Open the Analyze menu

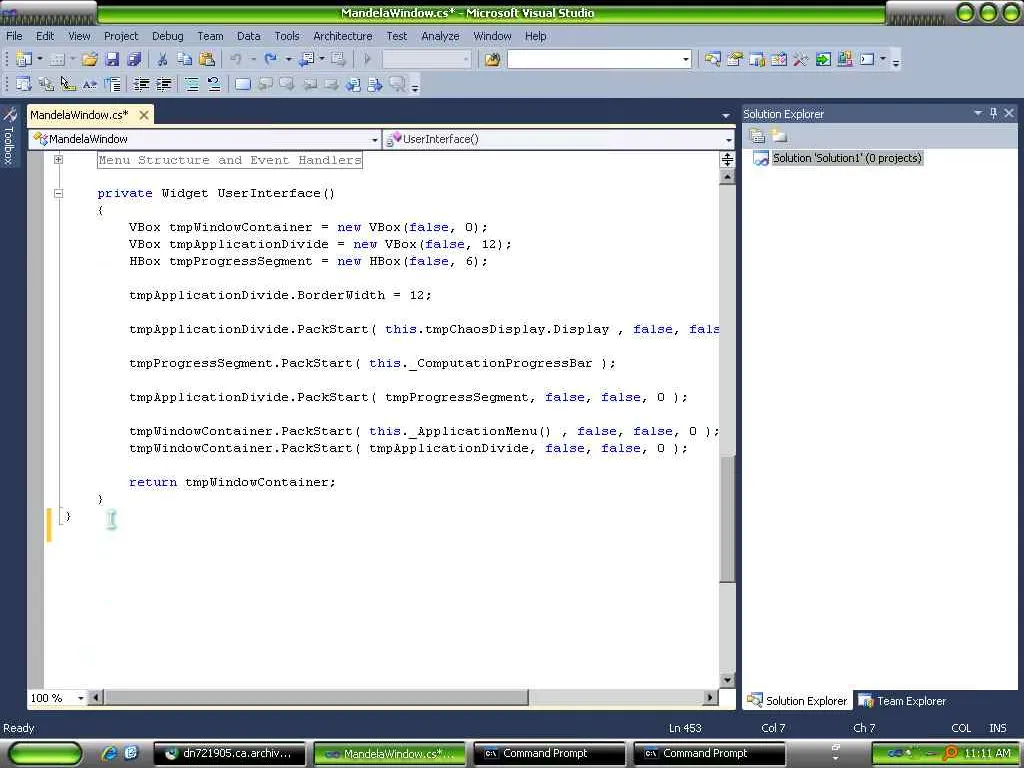click(440, 36)
